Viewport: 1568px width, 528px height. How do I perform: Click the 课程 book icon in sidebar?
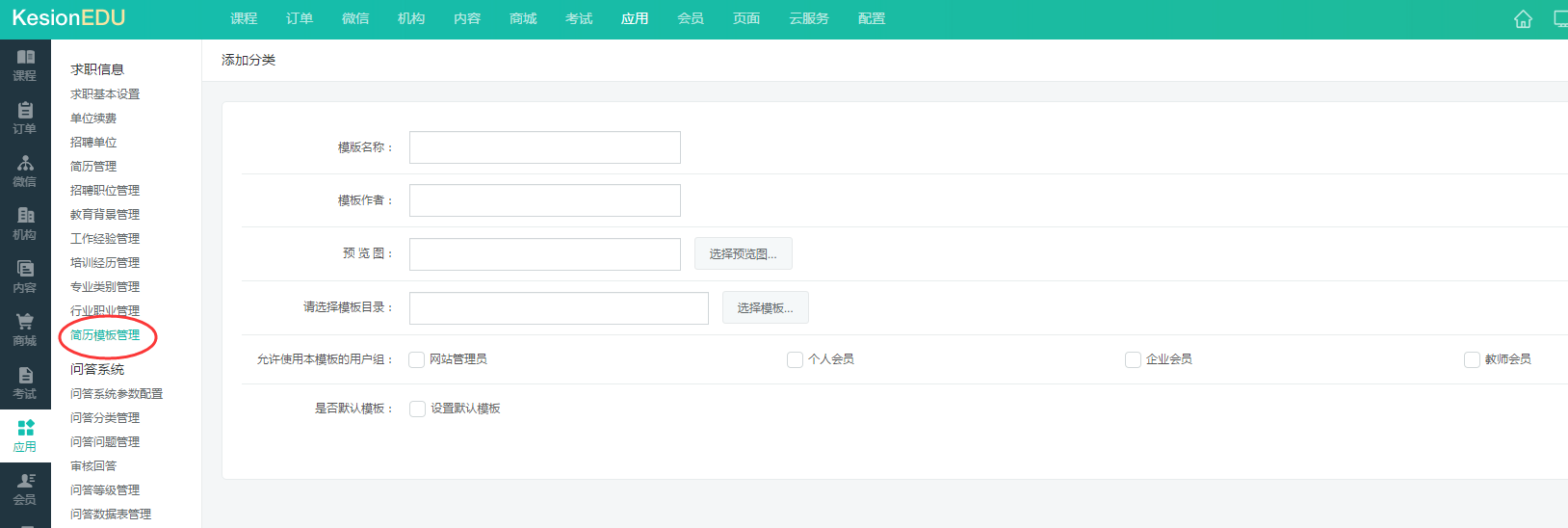click(x=25, y=58)
